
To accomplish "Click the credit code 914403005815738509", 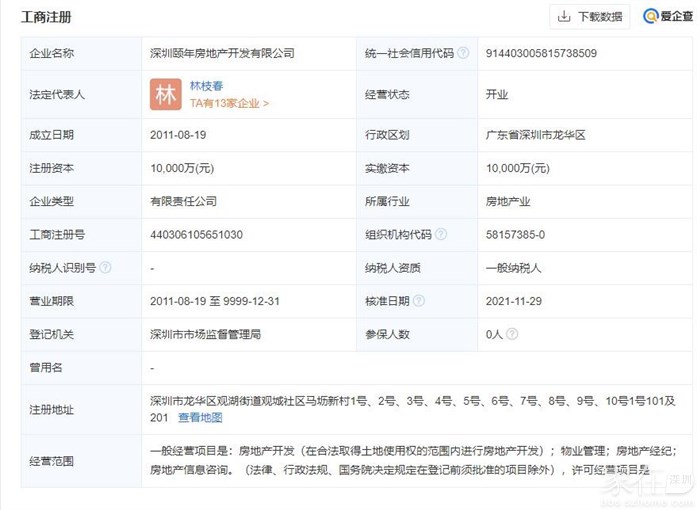I will pos(540,53).
